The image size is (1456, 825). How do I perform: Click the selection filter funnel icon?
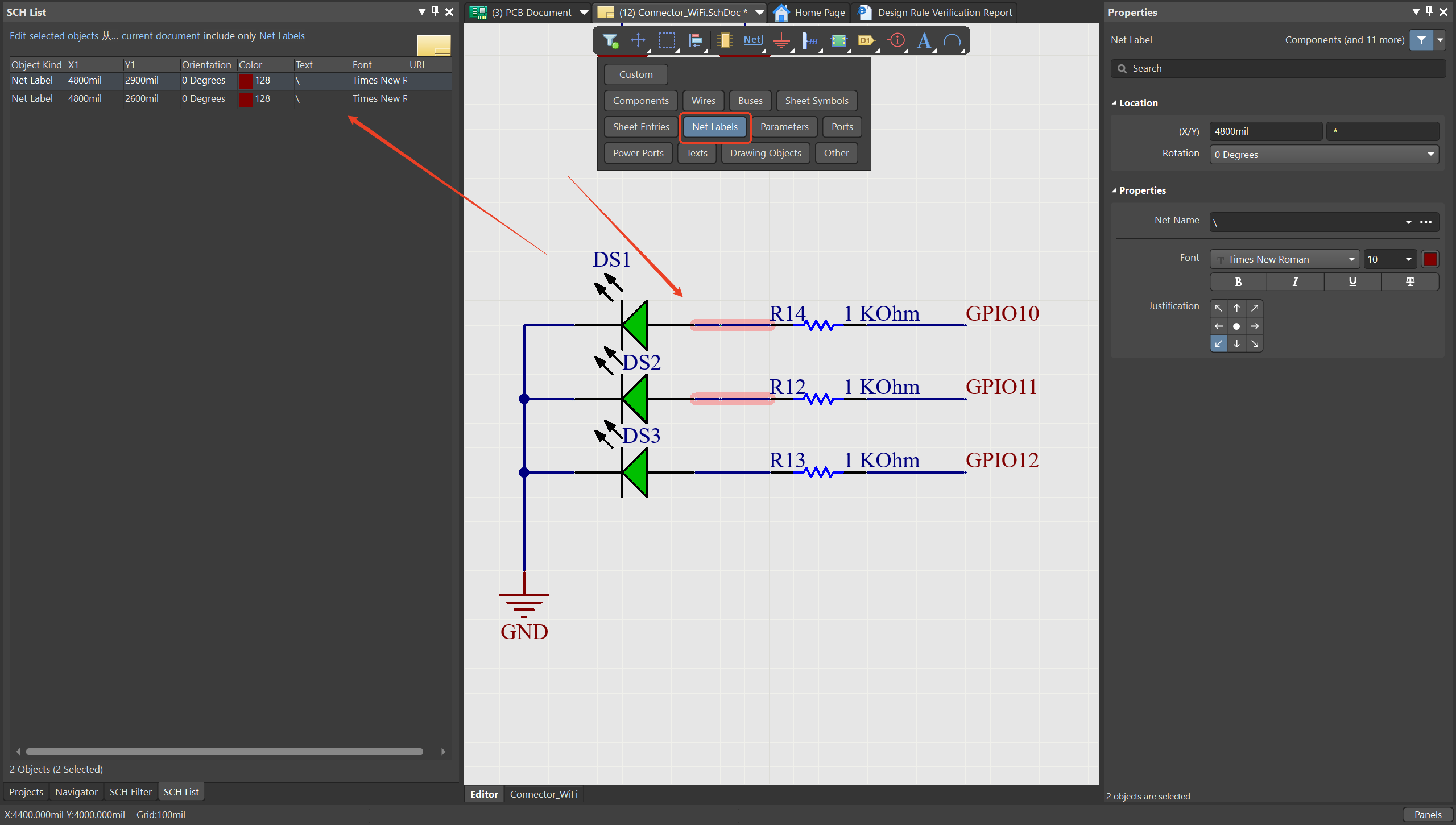click(x=610, y=40)
